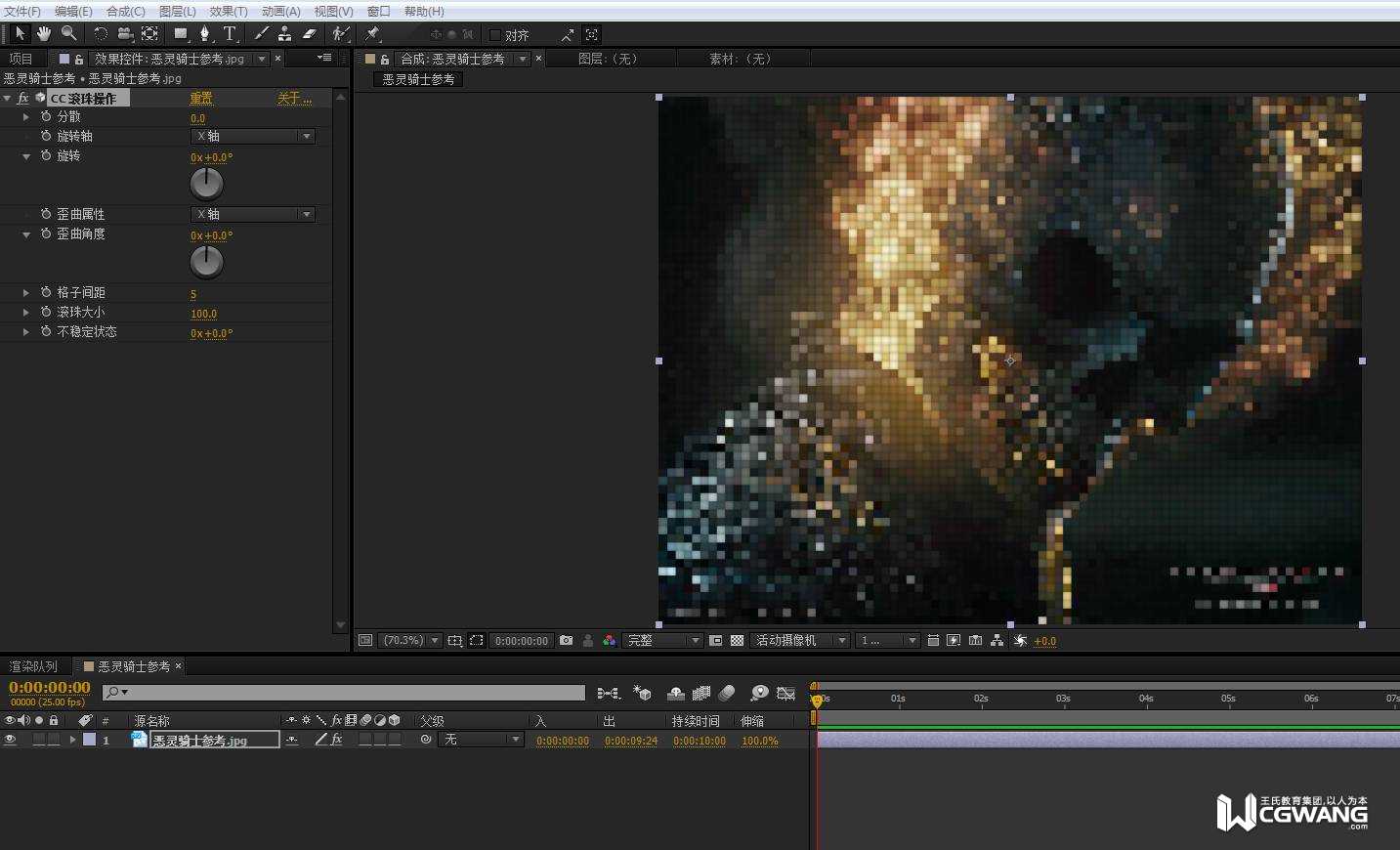Viewport: 1400px width, 850px height.
Task: Enable the 对齐 snapping checkbox
Action: (x=495, y=35)
